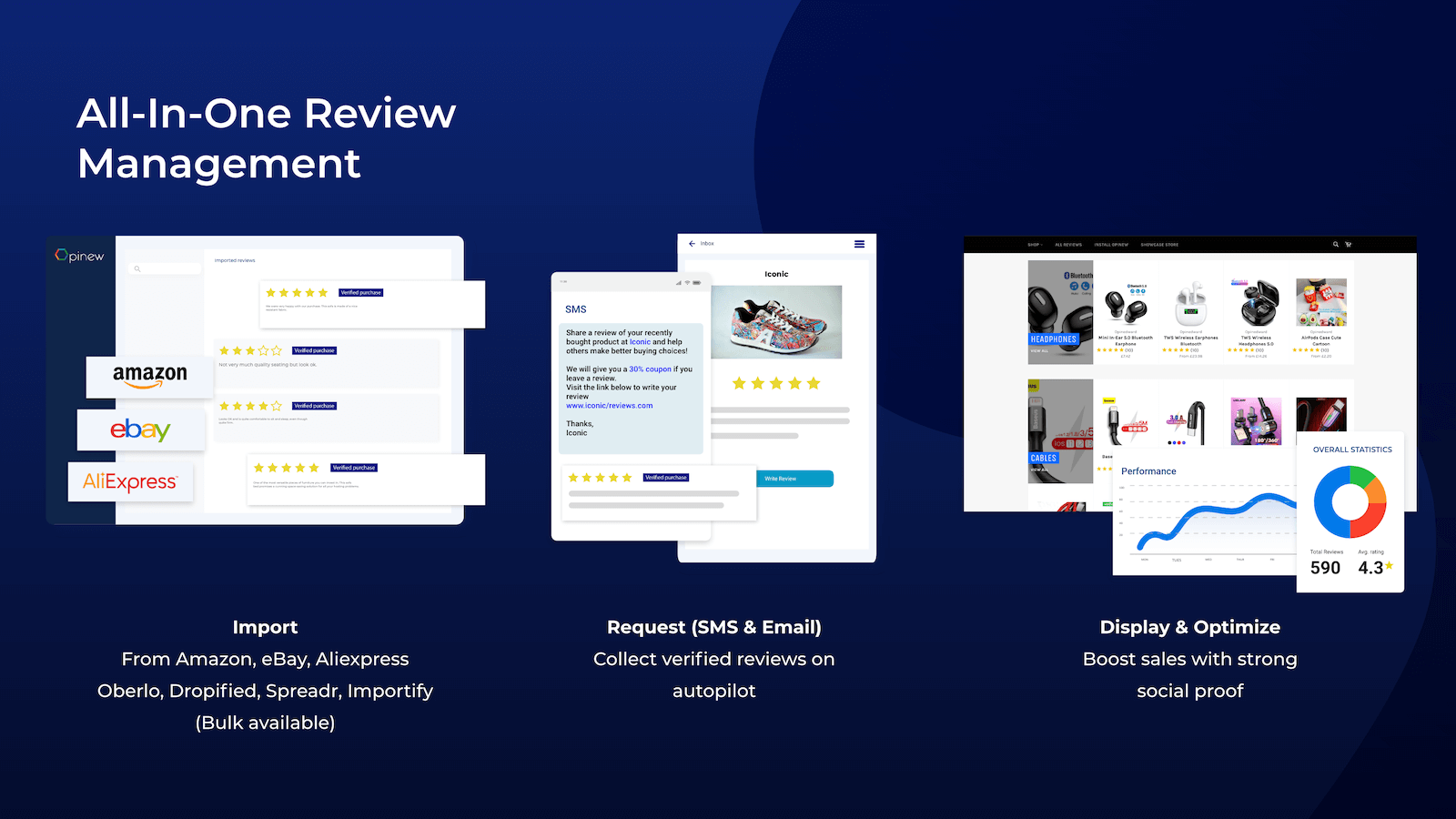
Task: Click the total reviews count 590
Action: point(1325,568)
